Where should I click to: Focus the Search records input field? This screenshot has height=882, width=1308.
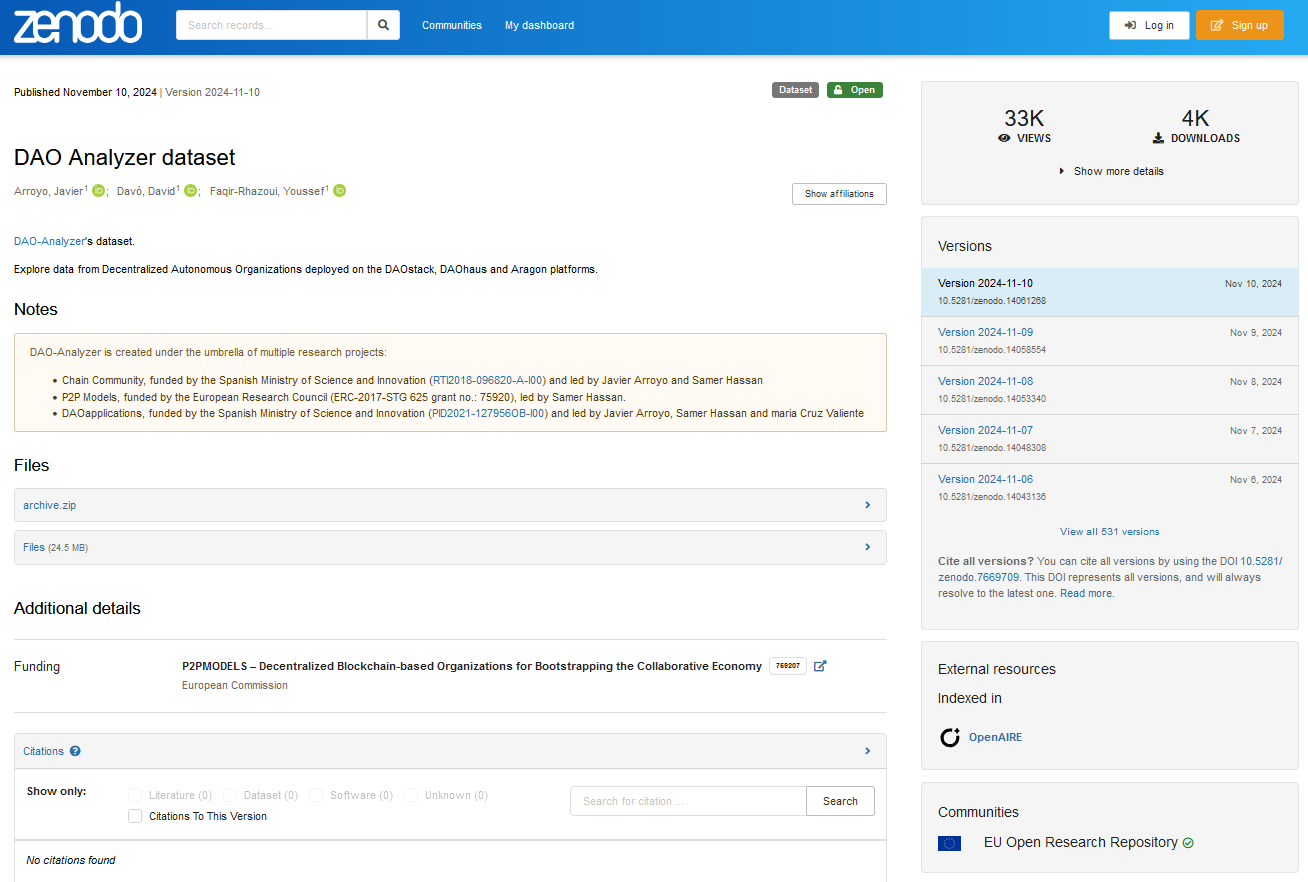click(x=271, y=25)
